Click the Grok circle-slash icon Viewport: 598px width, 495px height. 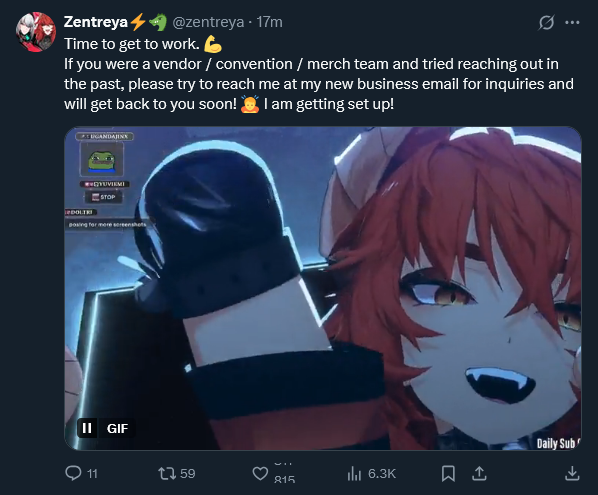pos(546,22)
